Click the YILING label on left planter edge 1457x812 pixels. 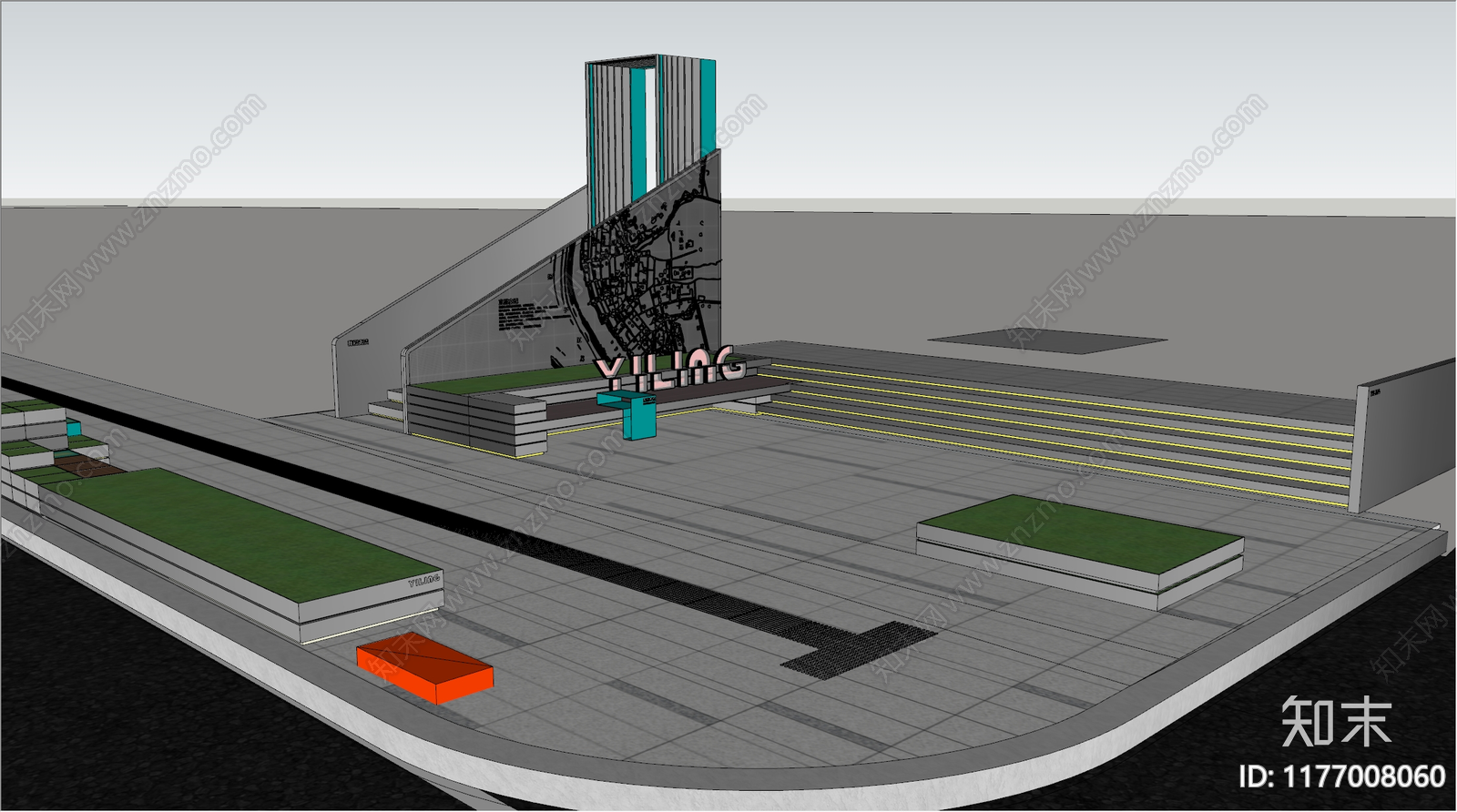[x=424, y=580]
